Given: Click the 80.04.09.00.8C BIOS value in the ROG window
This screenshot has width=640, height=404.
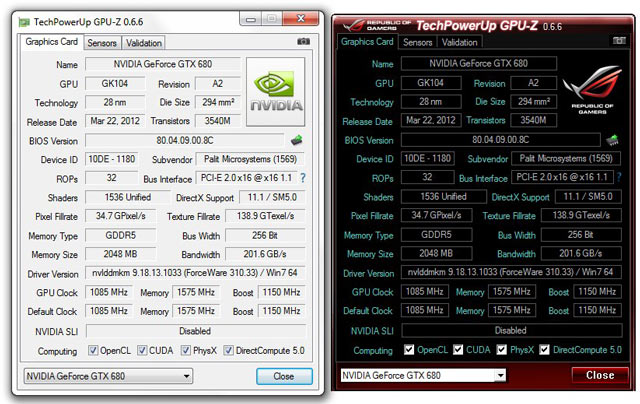Looking at the screenshot, I should (500, 140).
